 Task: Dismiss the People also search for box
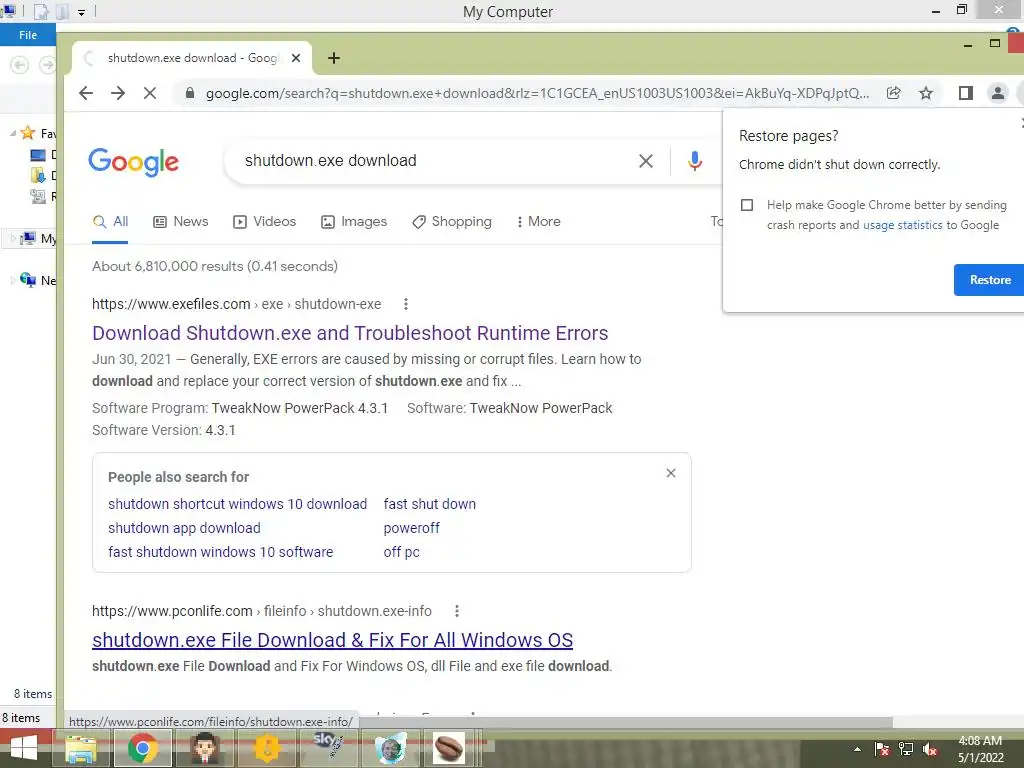click(x=671, y=473)
